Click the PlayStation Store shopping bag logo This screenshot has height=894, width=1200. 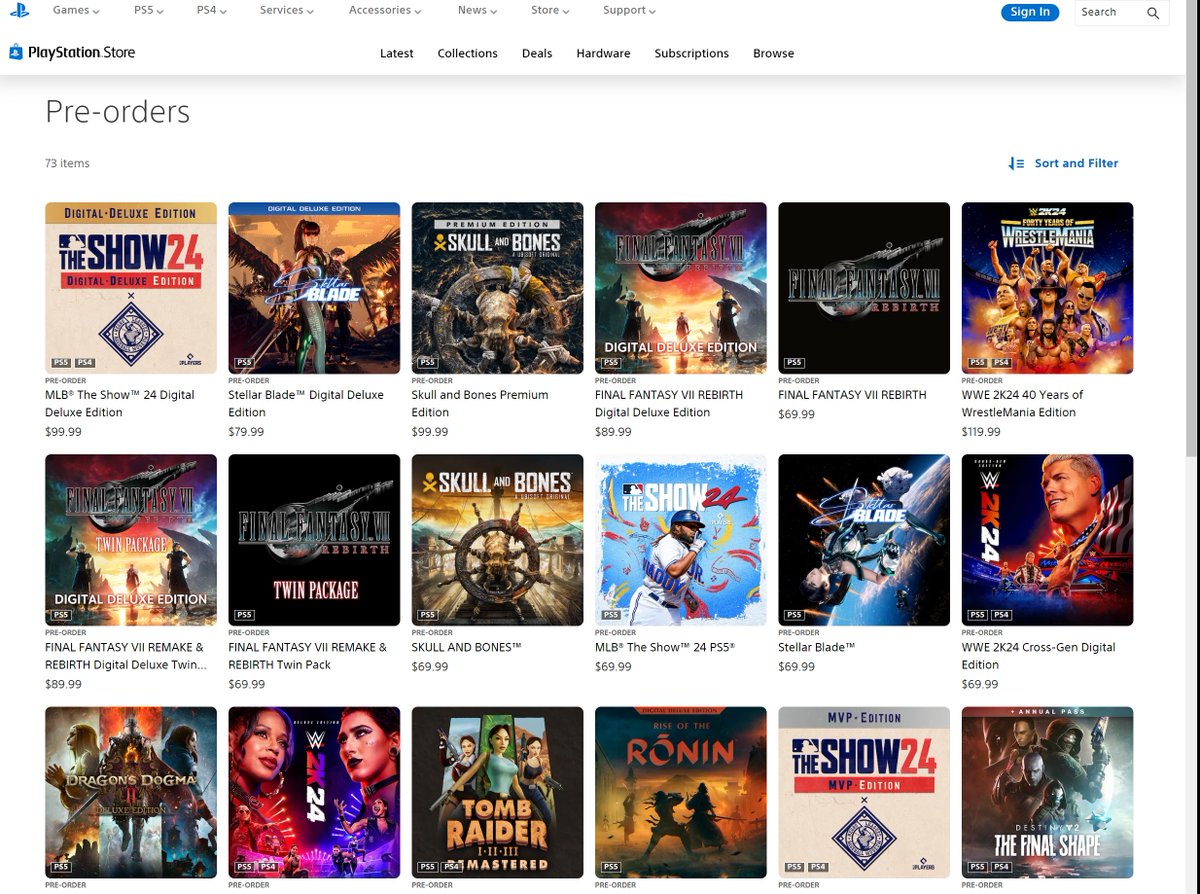(16, 52)
